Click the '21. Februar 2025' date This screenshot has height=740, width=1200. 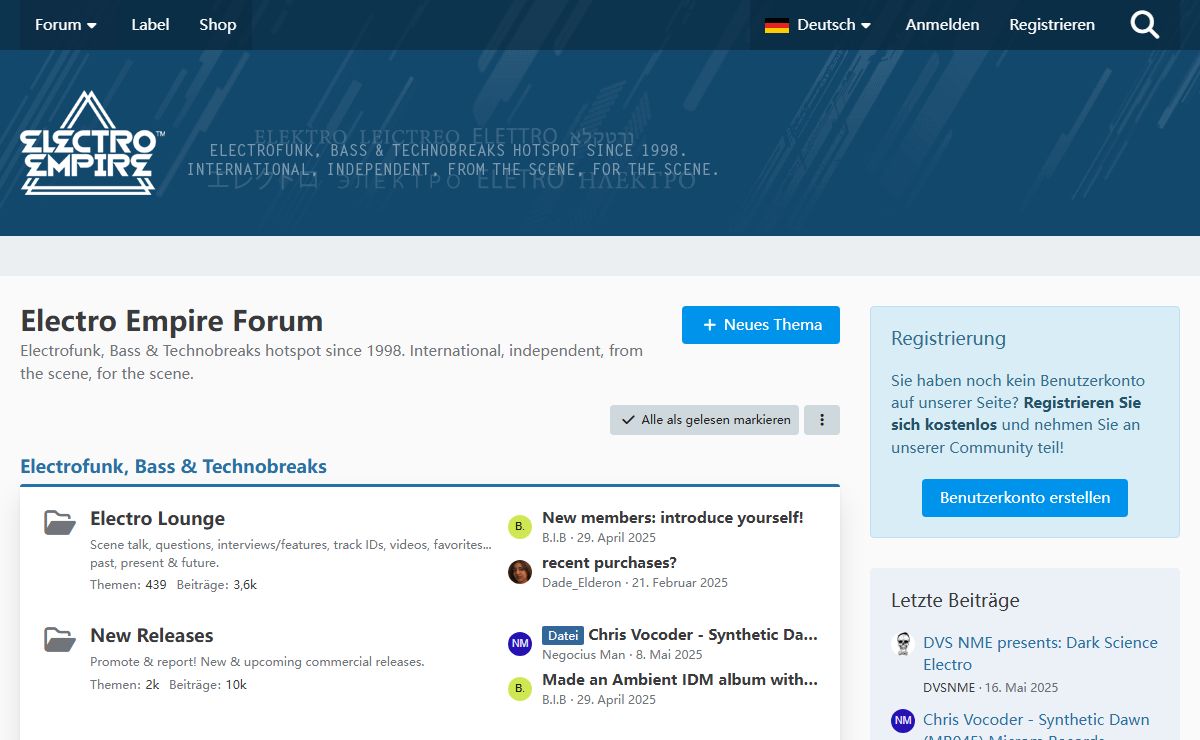click(x=681, y=582)
